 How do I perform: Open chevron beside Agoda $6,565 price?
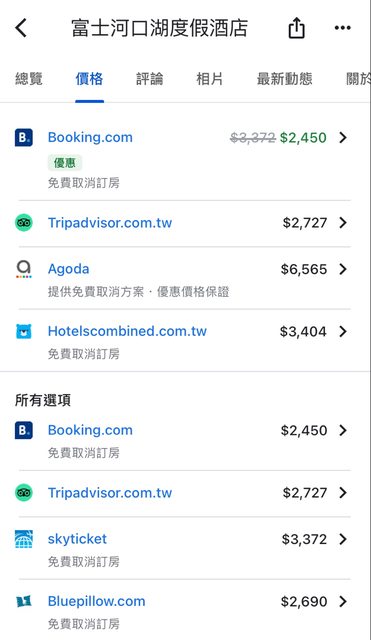coord(343,269)
